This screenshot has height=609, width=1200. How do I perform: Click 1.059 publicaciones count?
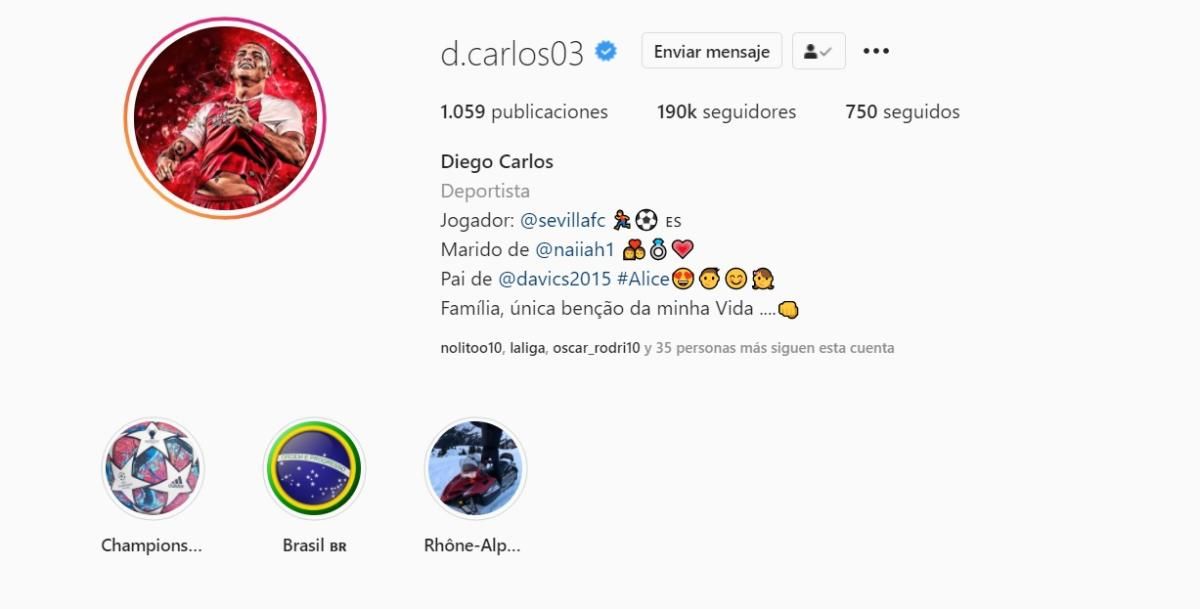(524, 112)
